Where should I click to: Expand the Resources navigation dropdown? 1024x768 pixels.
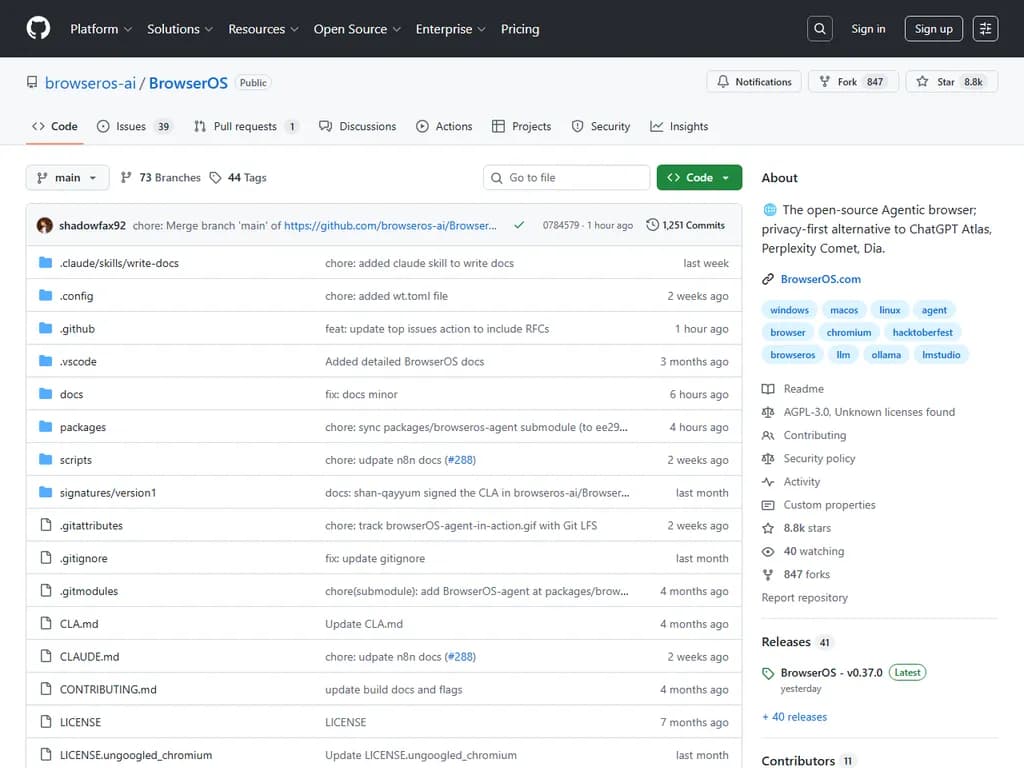click(x=262, y=29)
